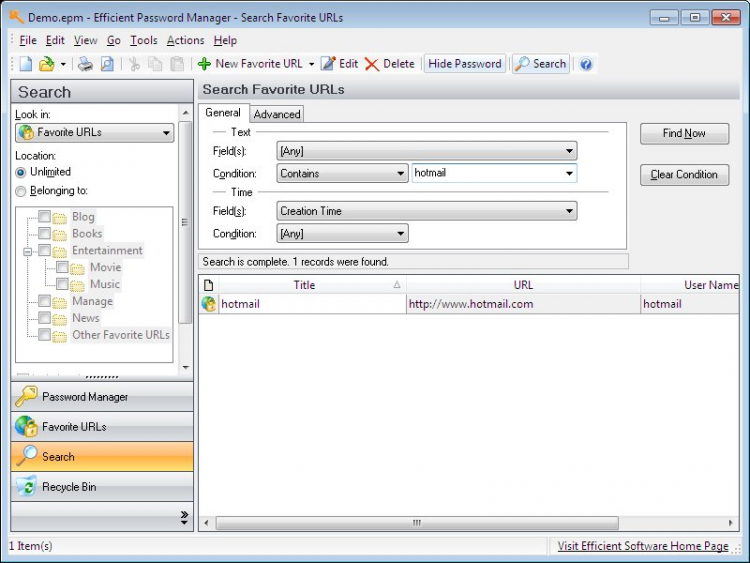The image size is (750, 563).
Task: Click the hotmail record globe icon
Action: click(x=209, y=304)
